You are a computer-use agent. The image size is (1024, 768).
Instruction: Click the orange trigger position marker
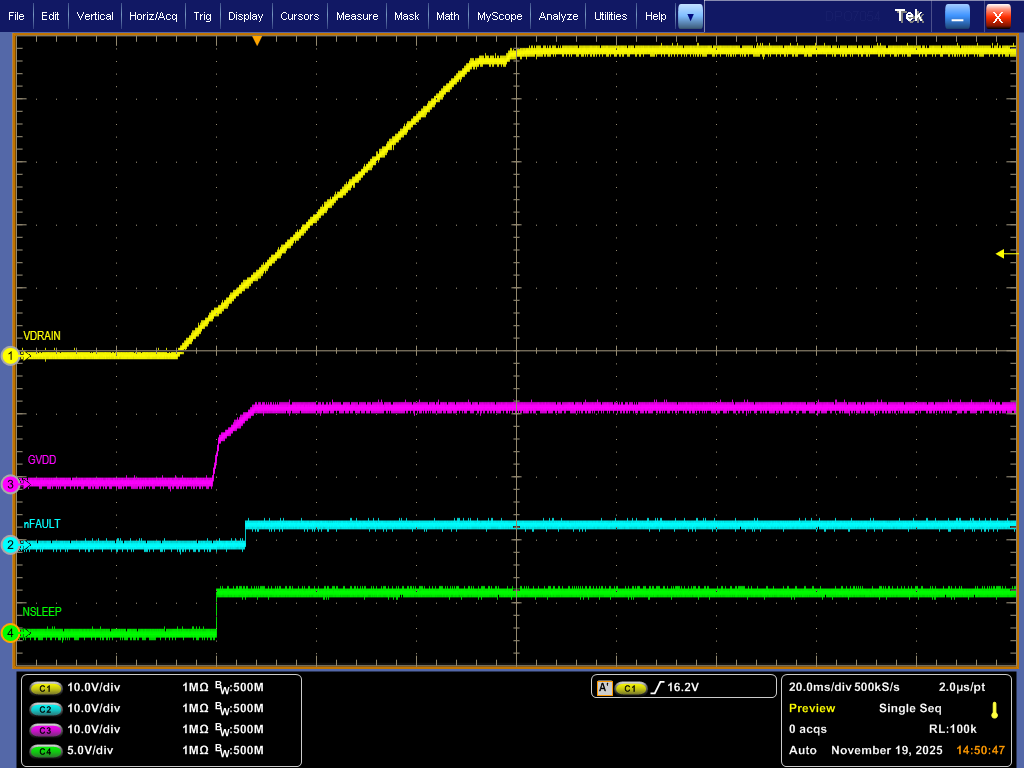[x=257, y=41]
